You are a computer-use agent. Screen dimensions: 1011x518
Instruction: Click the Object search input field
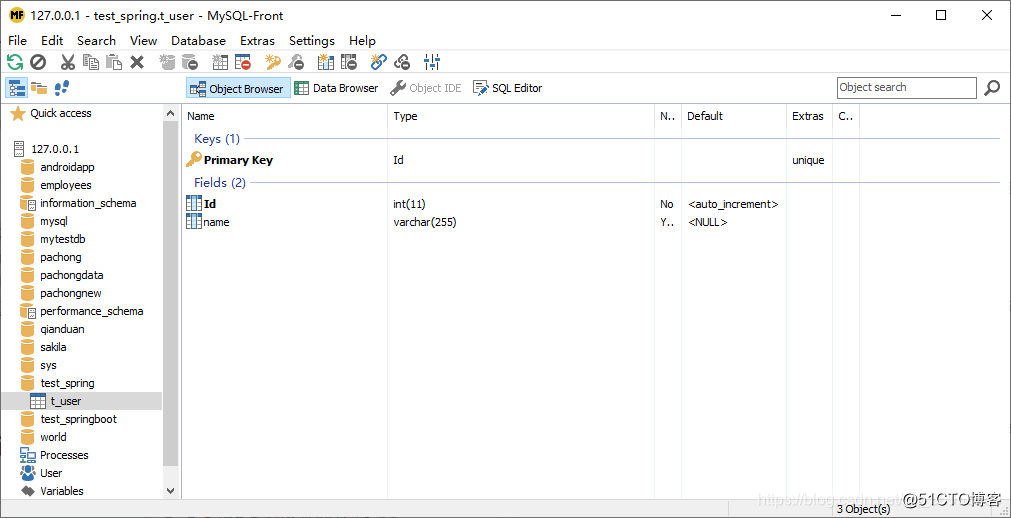(907, 88)
